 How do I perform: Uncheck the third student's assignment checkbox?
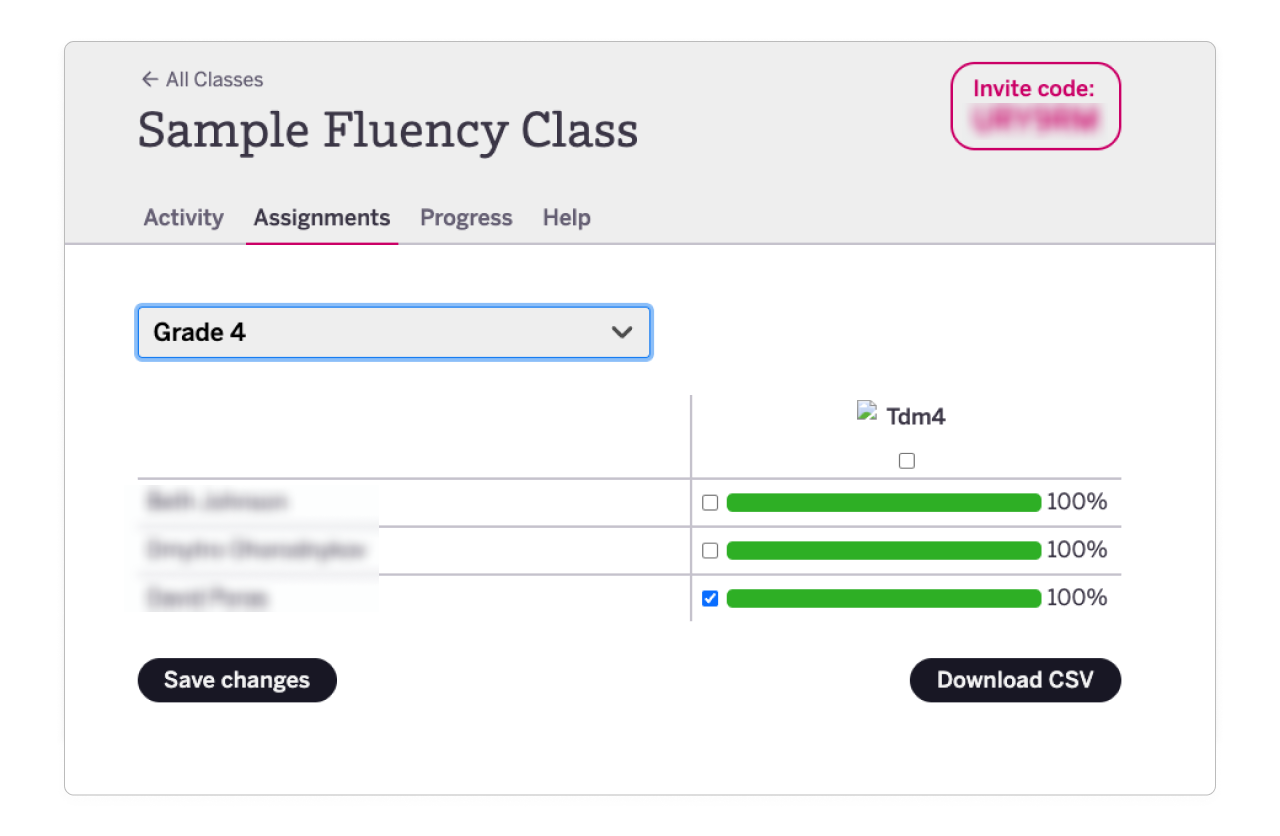[710, 598]
